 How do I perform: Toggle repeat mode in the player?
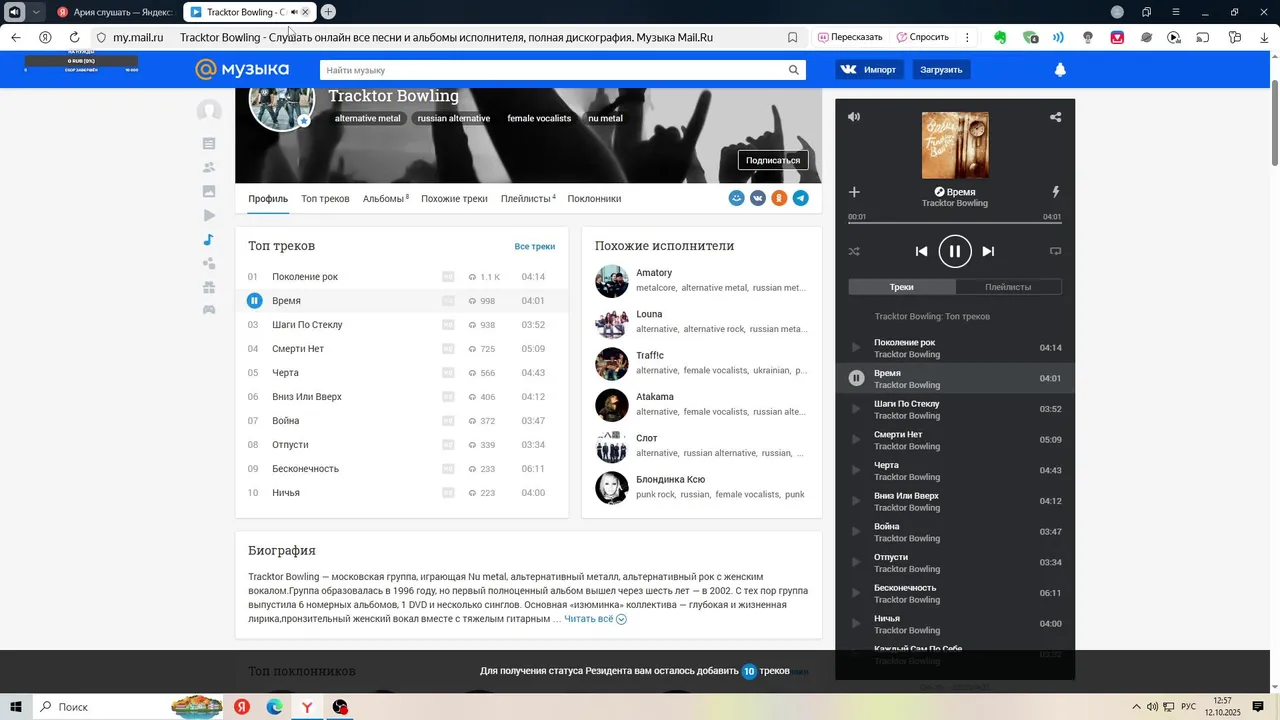1055,251
